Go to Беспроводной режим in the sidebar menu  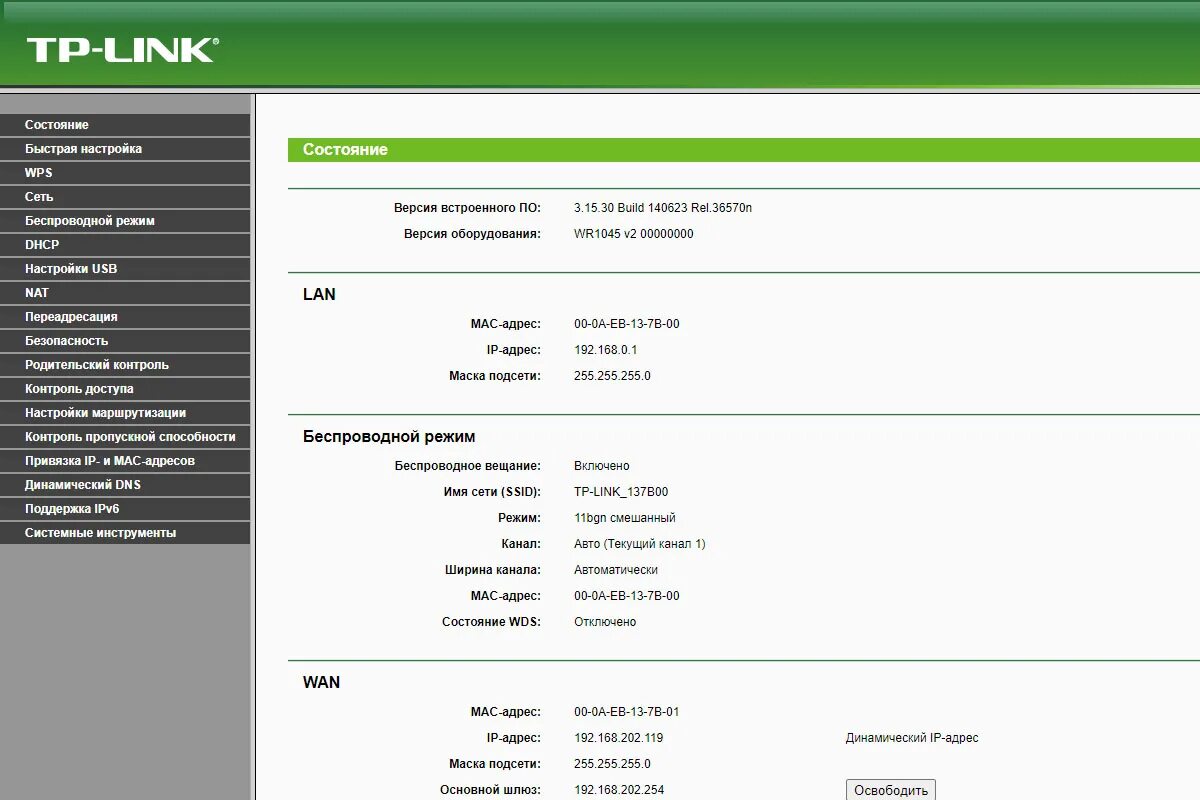(125, 221)
